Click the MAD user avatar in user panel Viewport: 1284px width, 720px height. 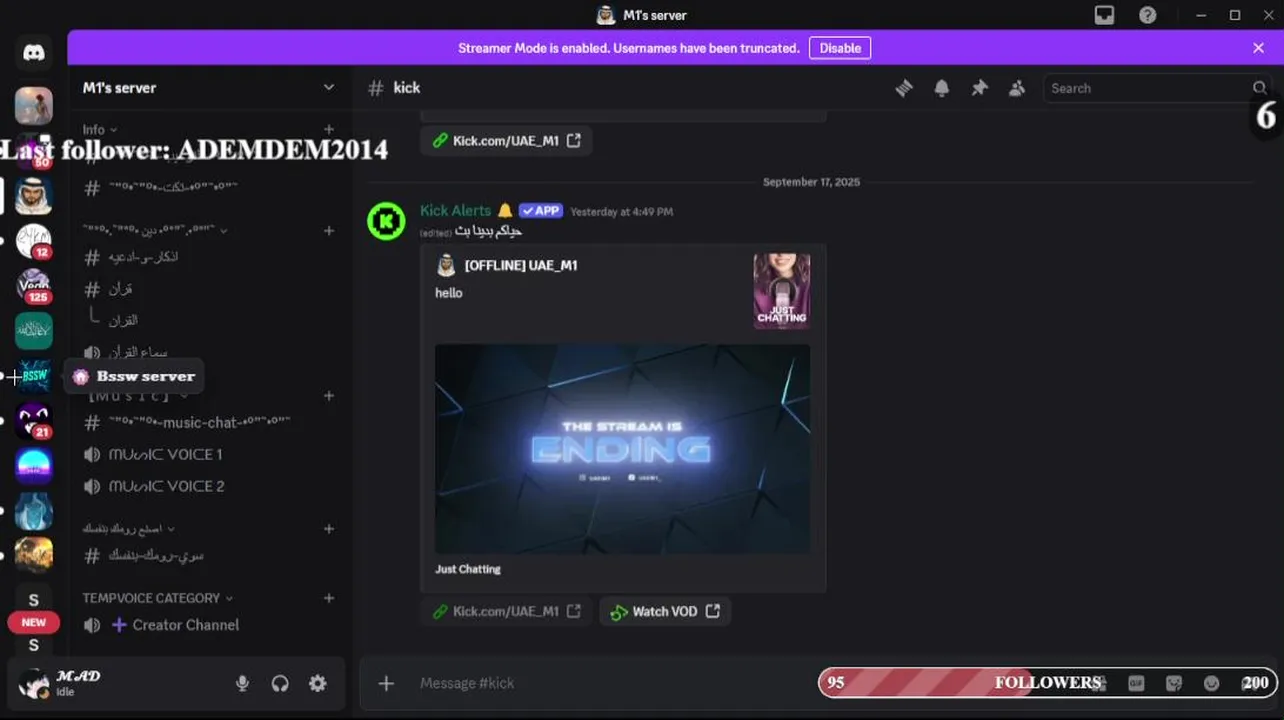point(35,684)
